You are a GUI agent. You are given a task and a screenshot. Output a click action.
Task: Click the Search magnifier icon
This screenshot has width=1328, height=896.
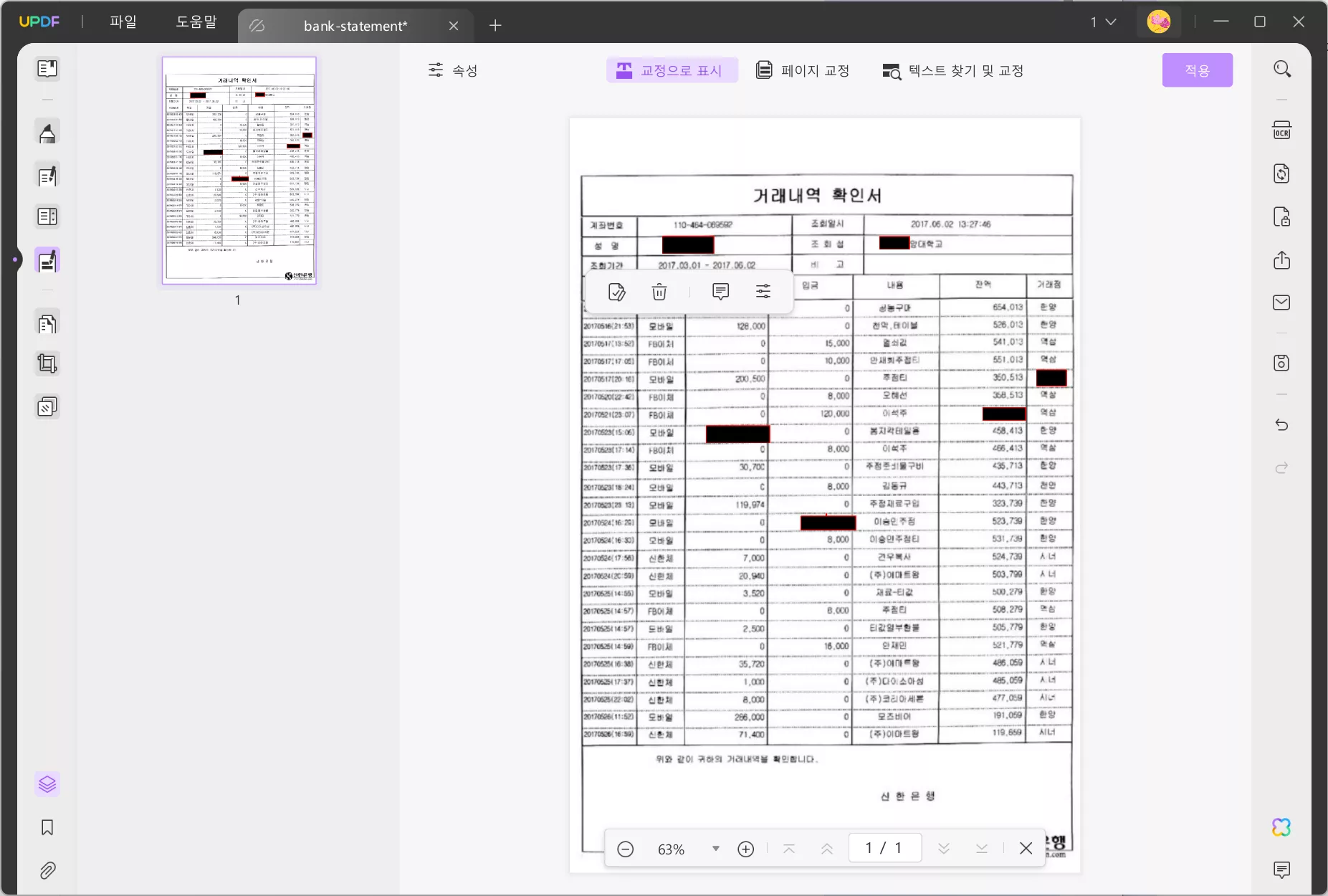pyautogui.click(x=1282, y=69)
